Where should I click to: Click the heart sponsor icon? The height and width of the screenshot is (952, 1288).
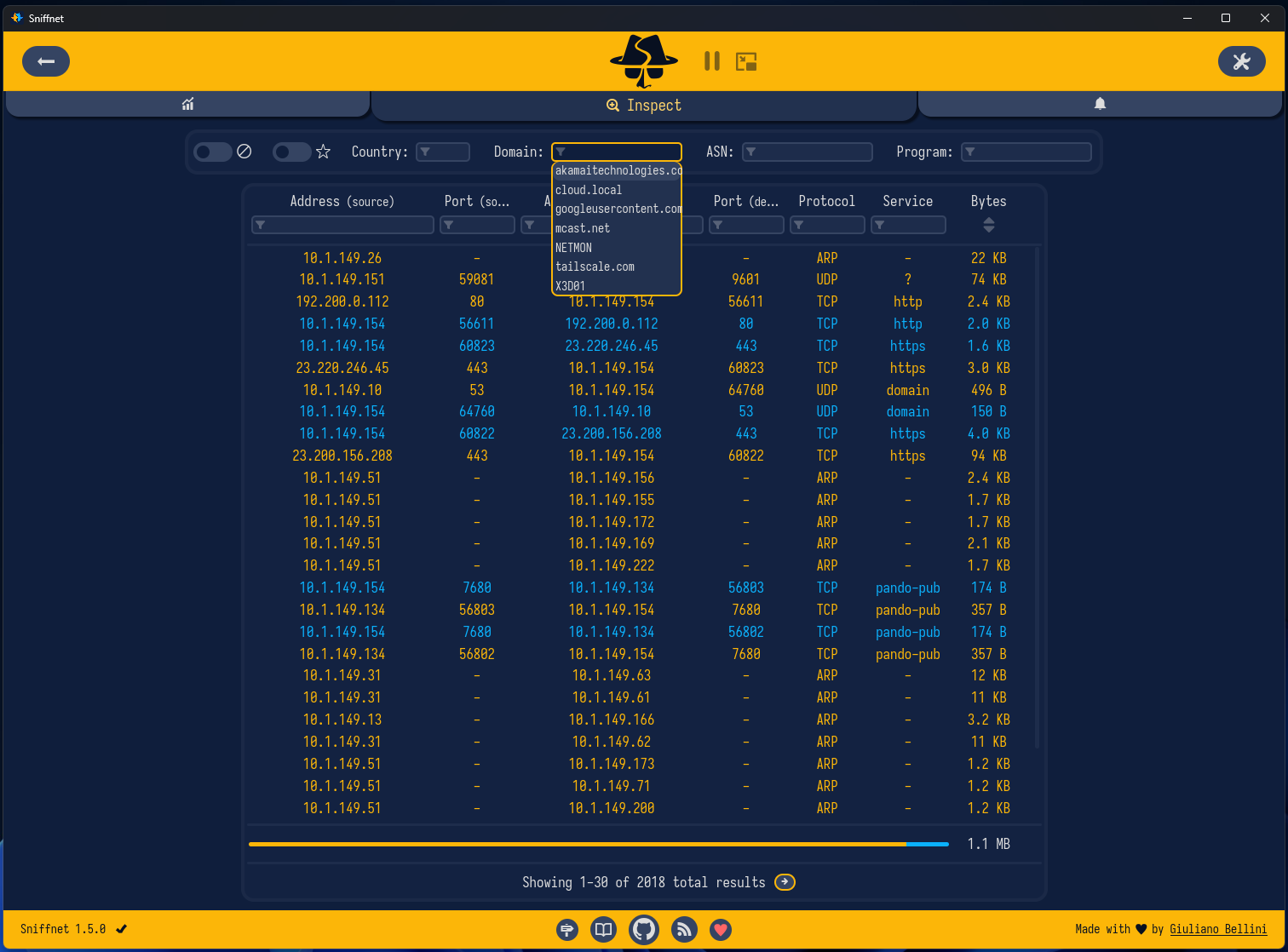(721, 930)
